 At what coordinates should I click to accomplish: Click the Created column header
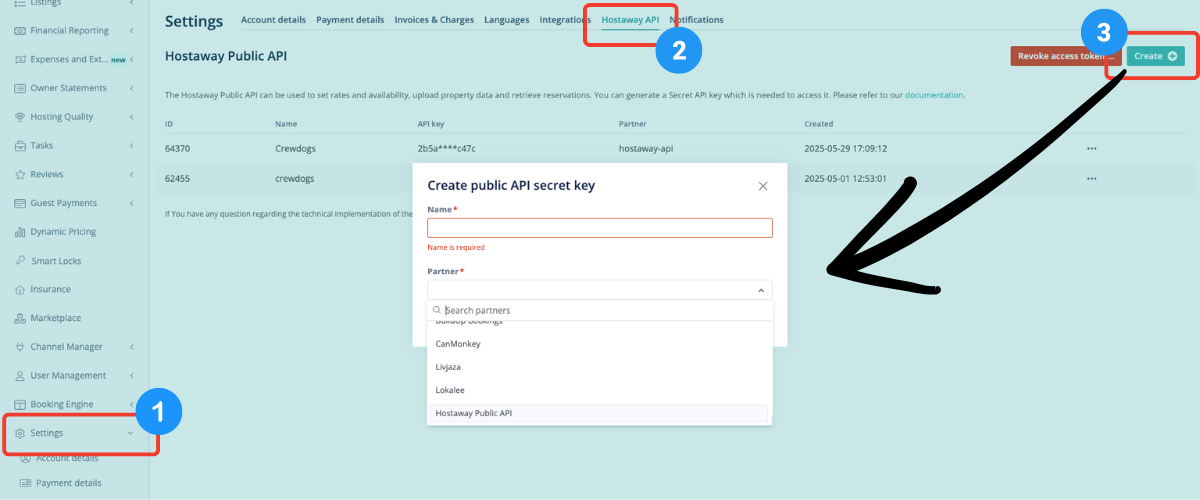pyautogui.click(x=819, y=124)
